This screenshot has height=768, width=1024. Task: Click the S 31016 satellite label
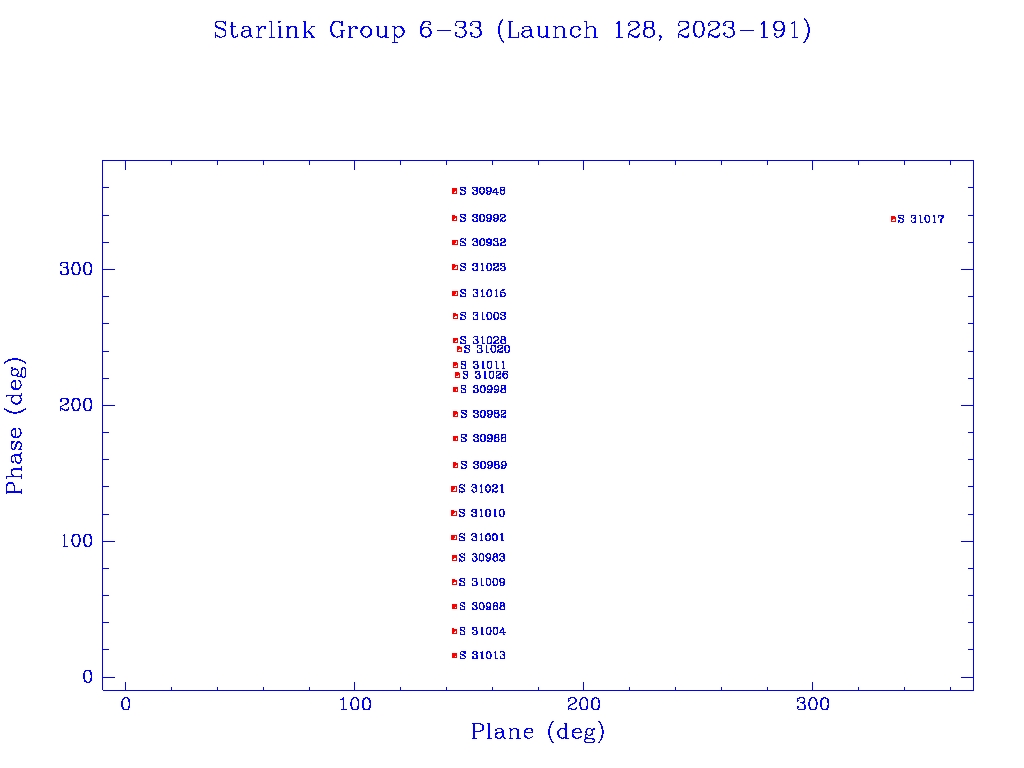point(483,293)
